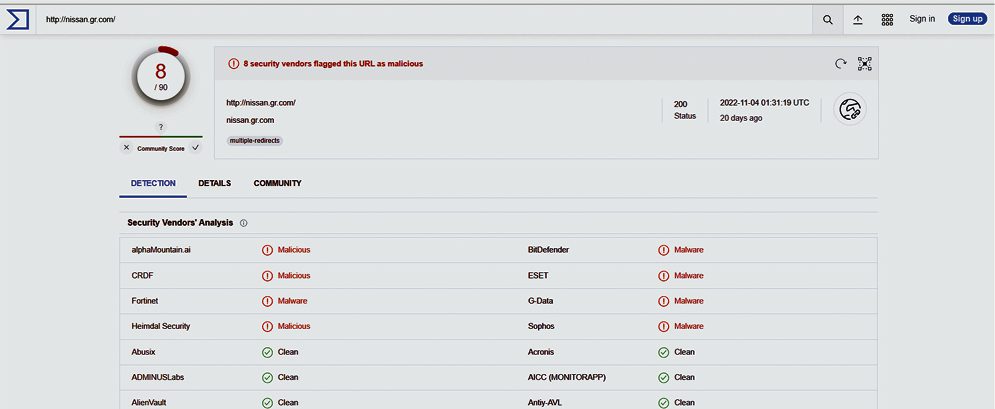Screen dimensions: 995x409
Task: Click the alert icon in the CRDF row
Action: 267,275
